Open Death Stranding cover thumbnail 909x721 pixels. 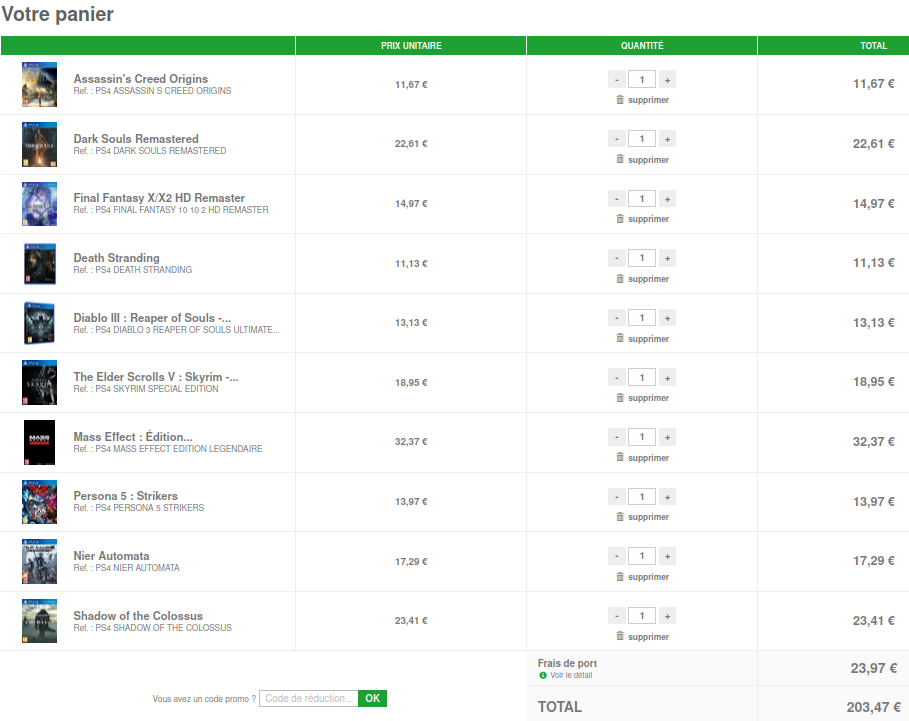pos(39,264)
